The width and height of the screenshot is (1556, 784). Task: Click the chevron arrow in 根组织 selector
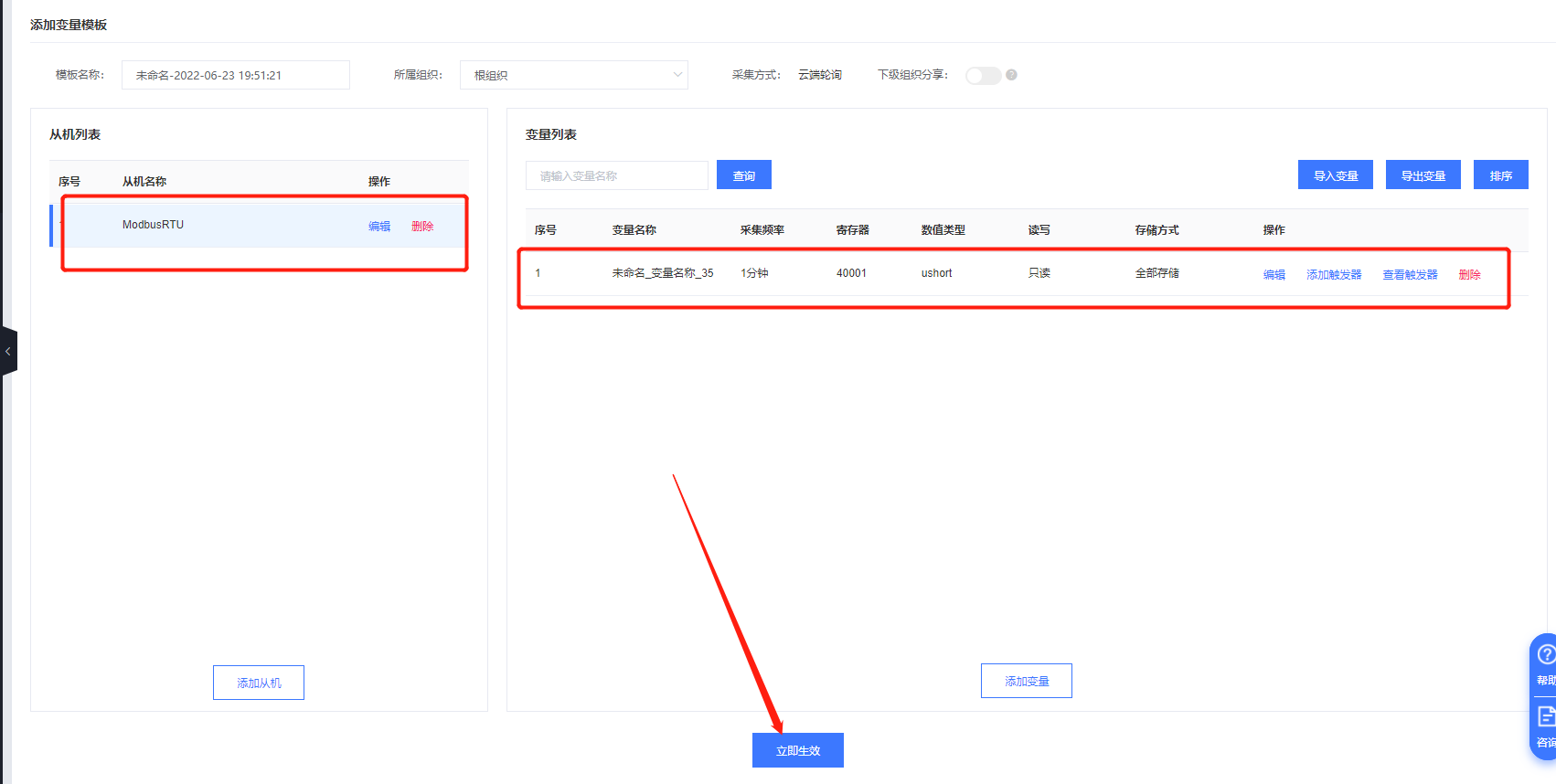click(677, 75)
